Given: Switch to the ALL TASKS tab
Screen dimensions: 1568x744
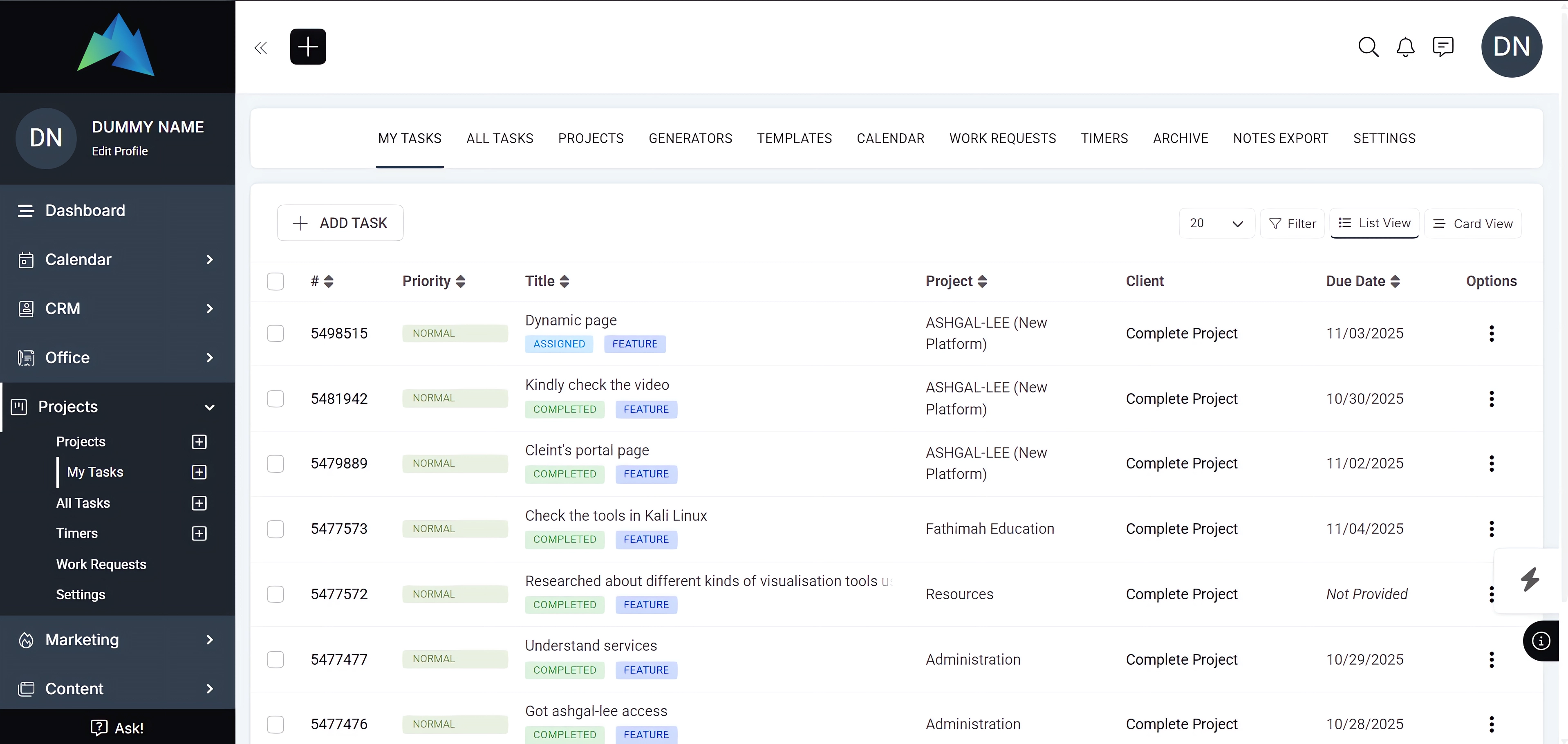Looking at the screenshot, I should click(499, 139).
